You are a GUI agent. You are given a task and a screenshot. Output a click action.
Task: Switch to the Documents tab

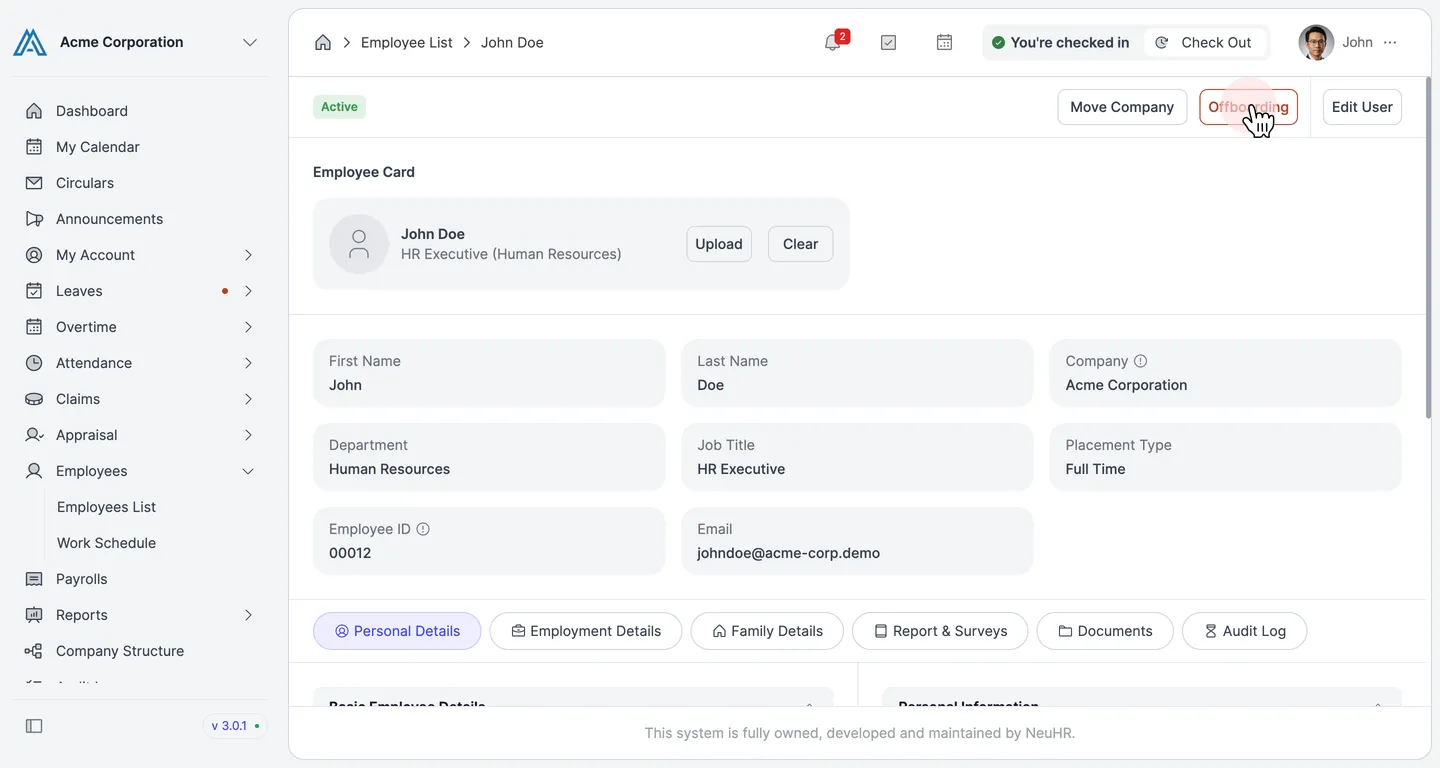tap(1105, 631)
